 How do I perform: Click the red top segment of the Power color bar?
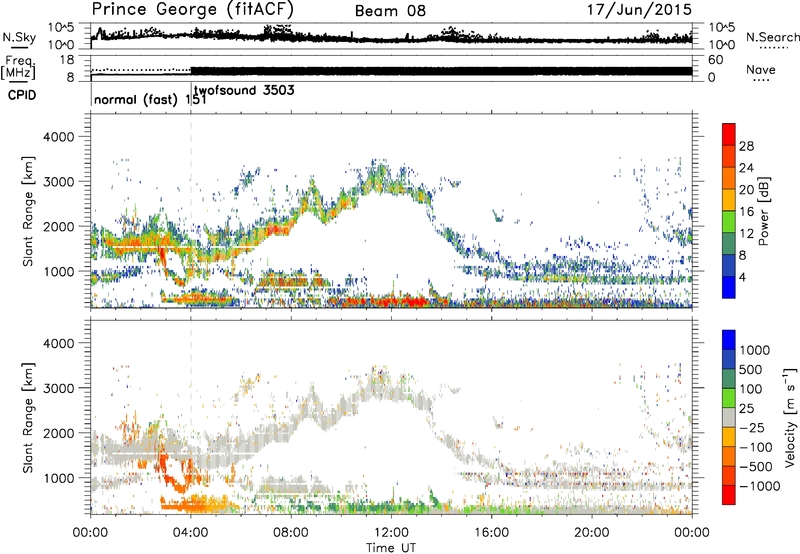click(729, 135)
